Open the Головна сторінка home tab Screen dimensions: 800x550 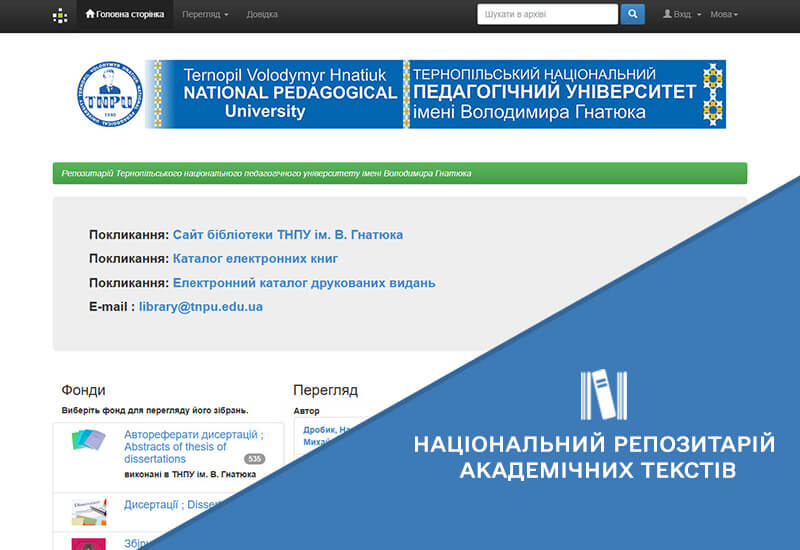(x=125, y=14)
